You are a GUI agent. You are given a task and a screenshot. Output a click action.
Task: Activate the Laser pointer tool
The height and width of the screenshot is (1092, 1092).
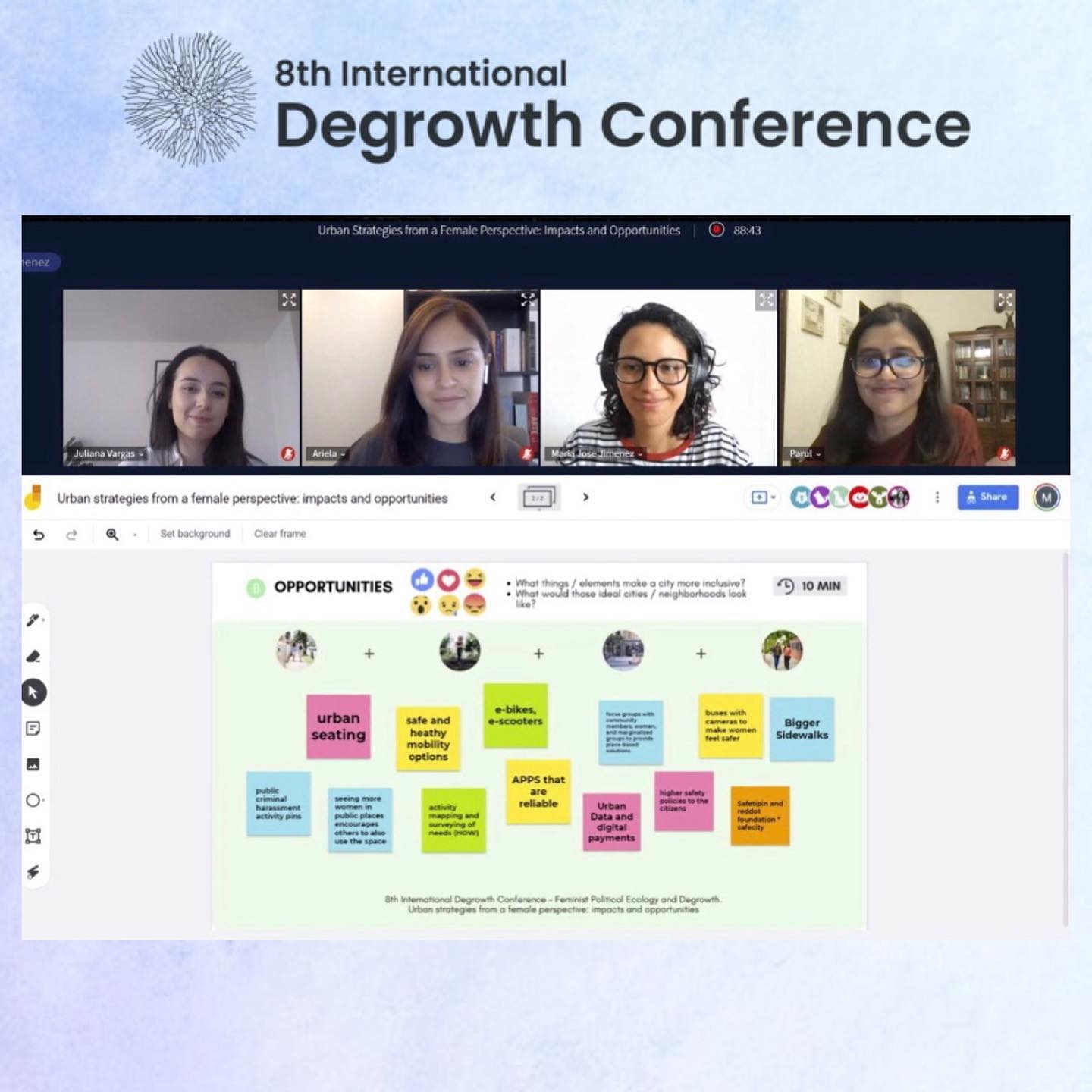pos(33,872)
